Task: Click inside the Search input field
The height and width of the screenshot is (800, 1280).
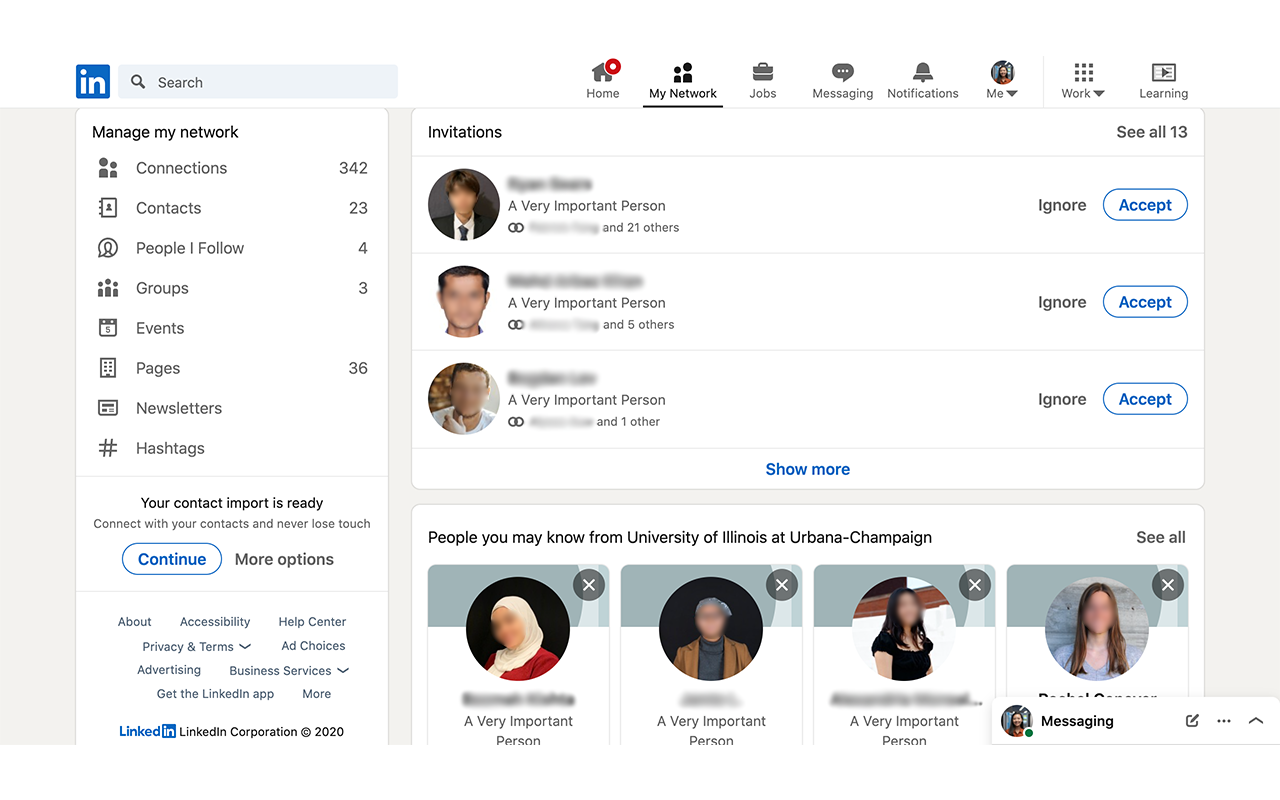Action: click(x=258, y=82)
